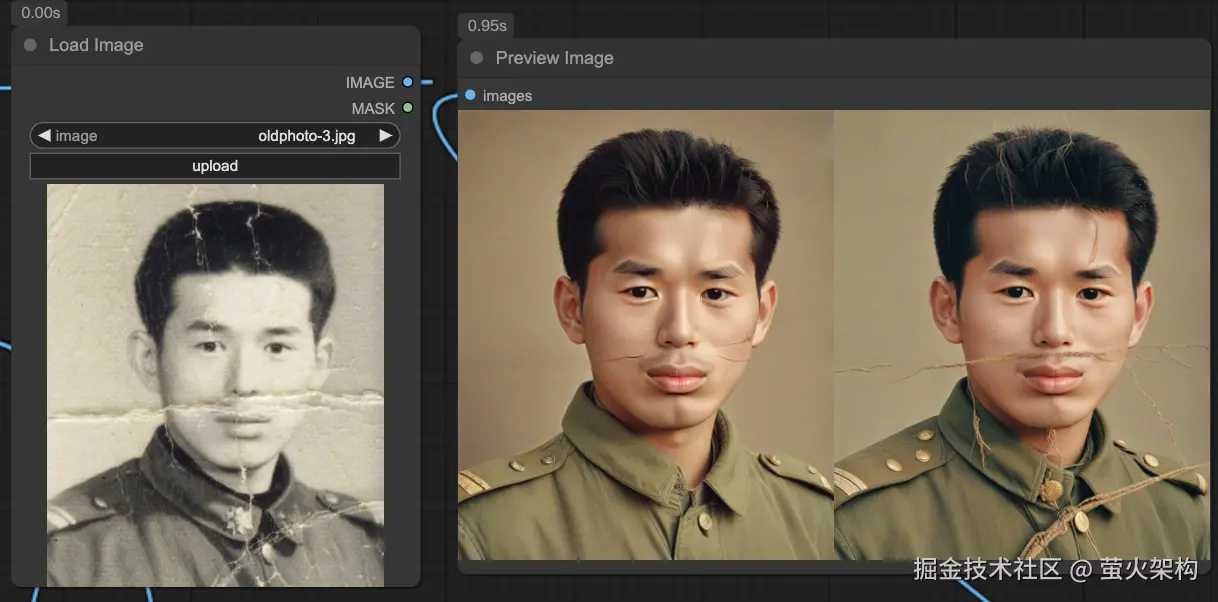Collapse the Preview Image node using its dot

tap(477, 58)
